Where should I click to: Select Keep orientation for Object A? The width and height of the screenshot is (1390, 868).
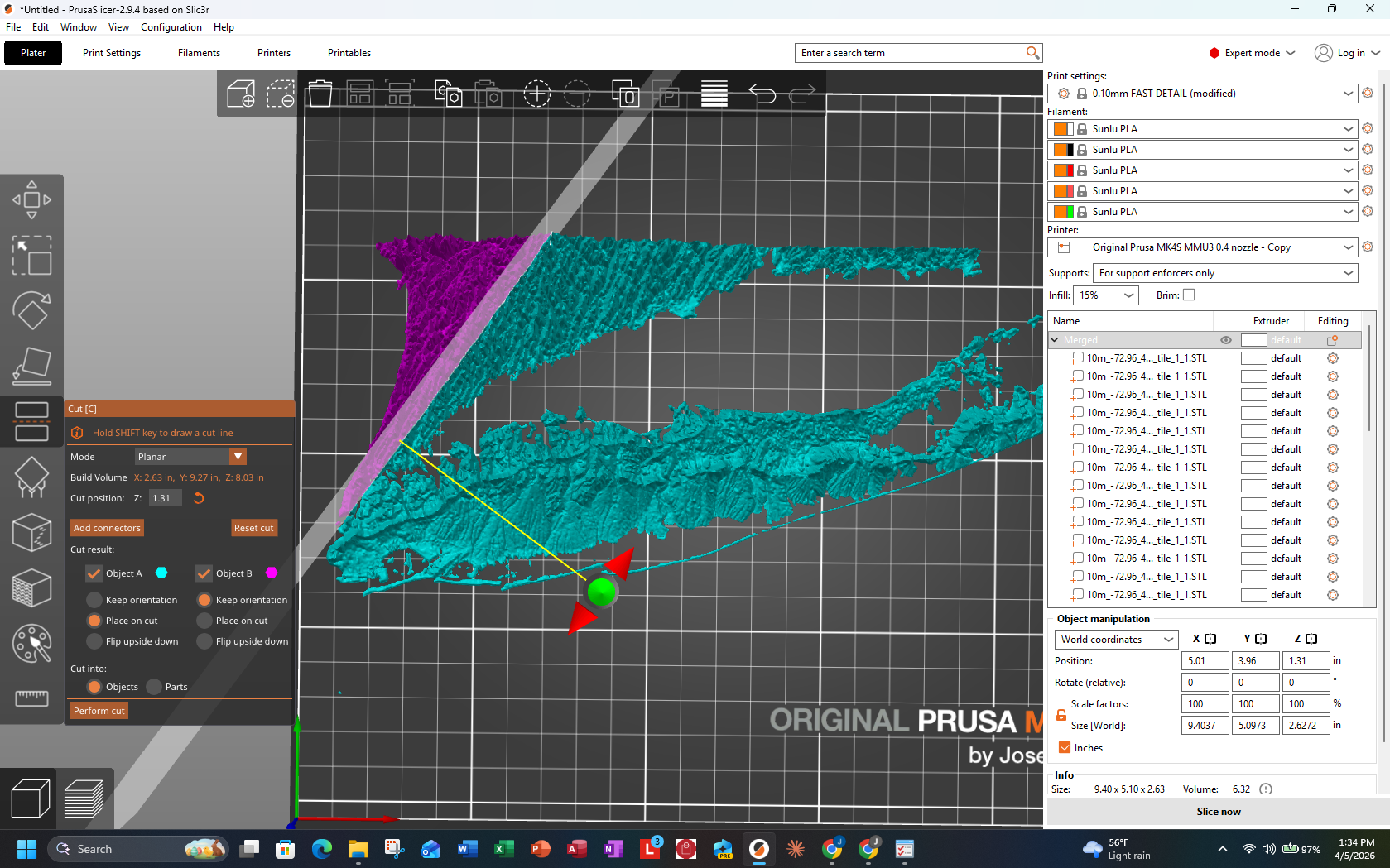[x=94, y=600]
